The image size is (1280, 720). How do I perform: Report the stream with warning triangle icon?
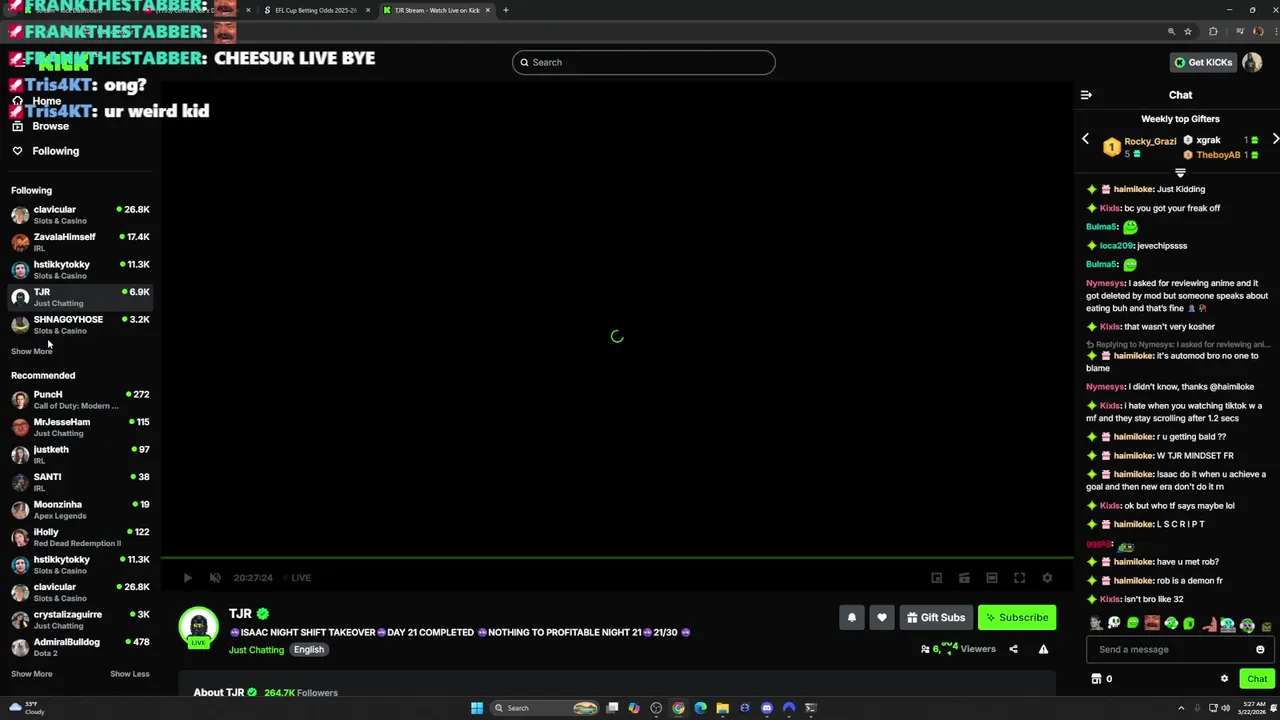tap(1043, 649)
